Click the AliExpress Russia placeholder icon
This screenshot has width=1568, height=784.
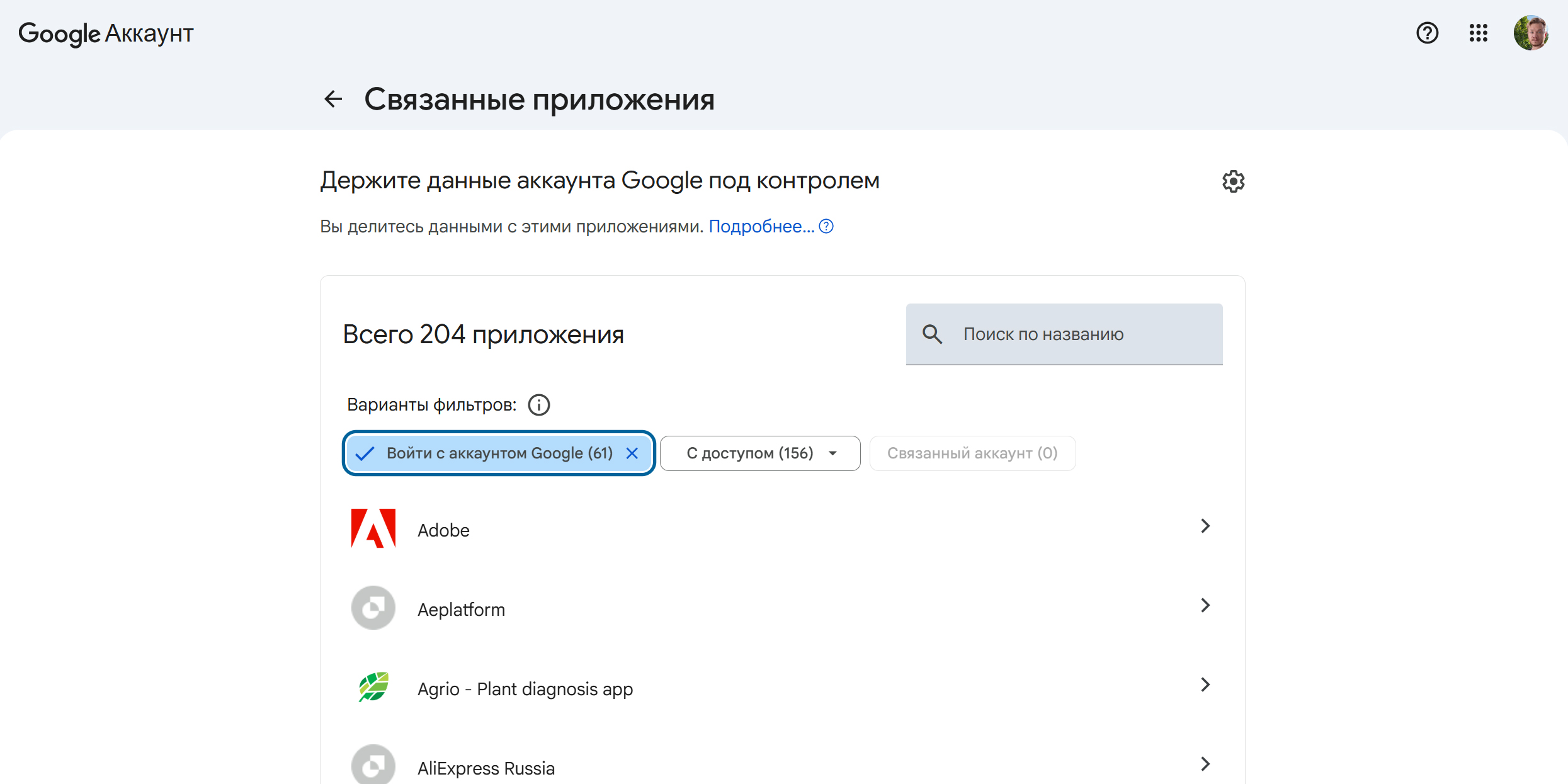(373, 764)
